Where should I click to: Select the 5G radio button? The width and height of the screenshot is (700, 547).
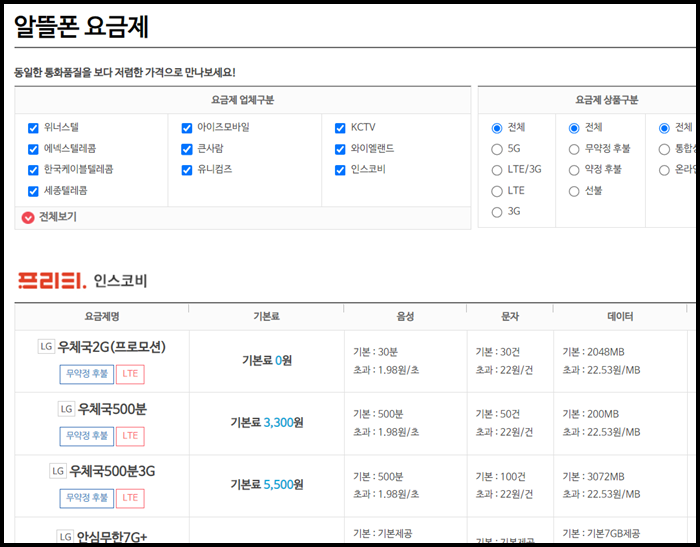497,149
